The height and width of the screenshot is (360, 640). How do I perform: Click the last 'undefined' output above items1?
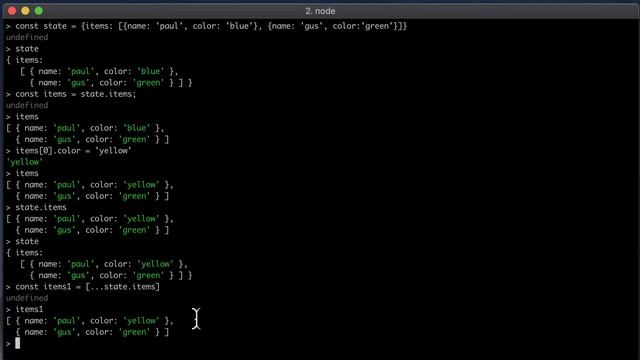coord(27,298)
